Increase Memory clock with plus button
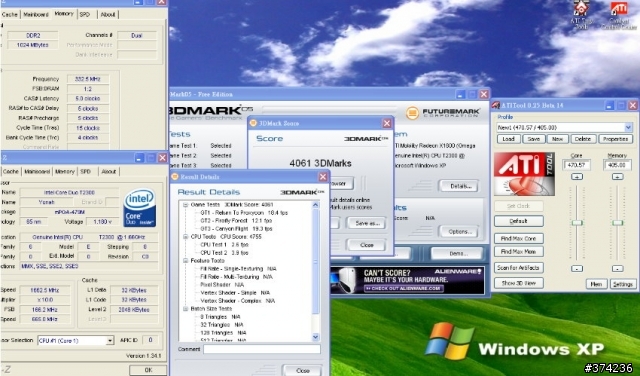 (x=617, y=177)
